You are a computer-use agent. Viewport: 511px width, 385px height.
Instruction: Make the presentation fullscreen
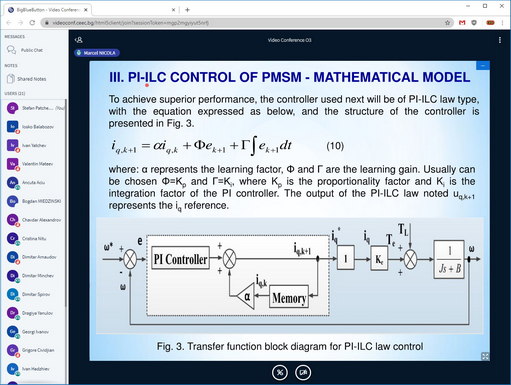tap(485, 356)
